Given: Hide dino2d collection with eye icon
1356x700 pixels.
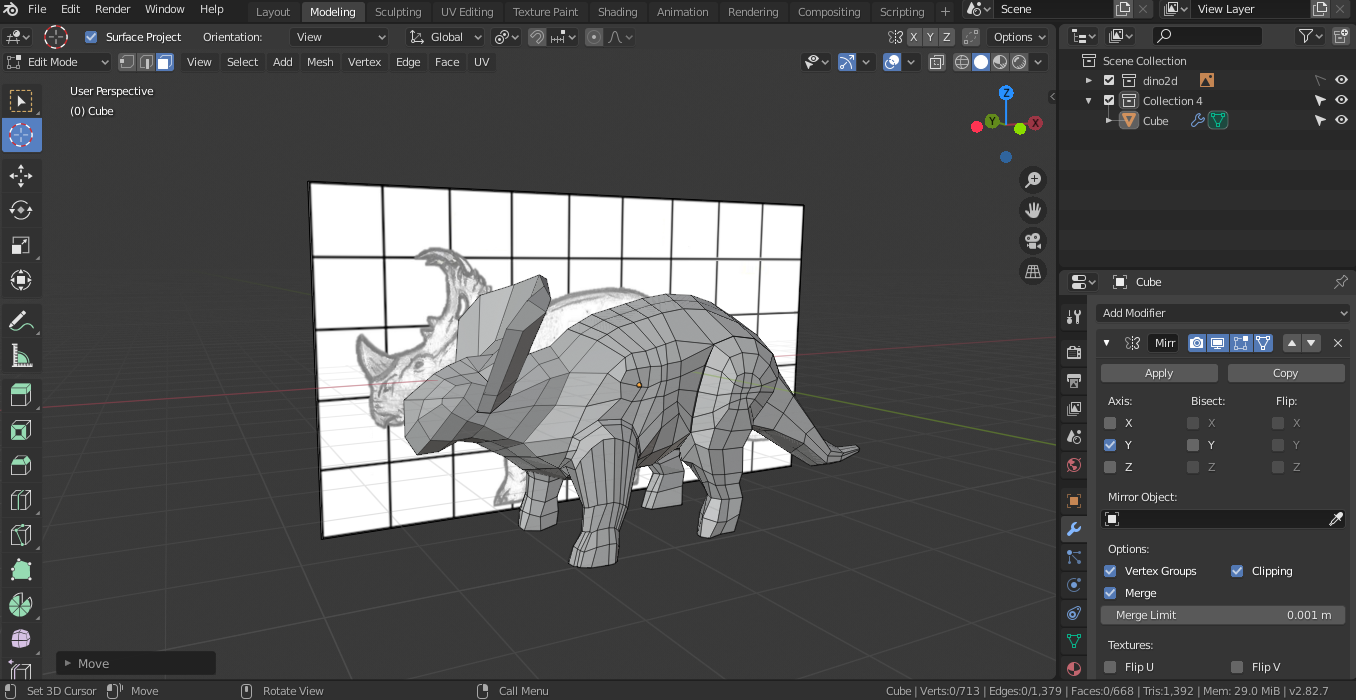Looking at the screenshot, I should point(1341,81).
